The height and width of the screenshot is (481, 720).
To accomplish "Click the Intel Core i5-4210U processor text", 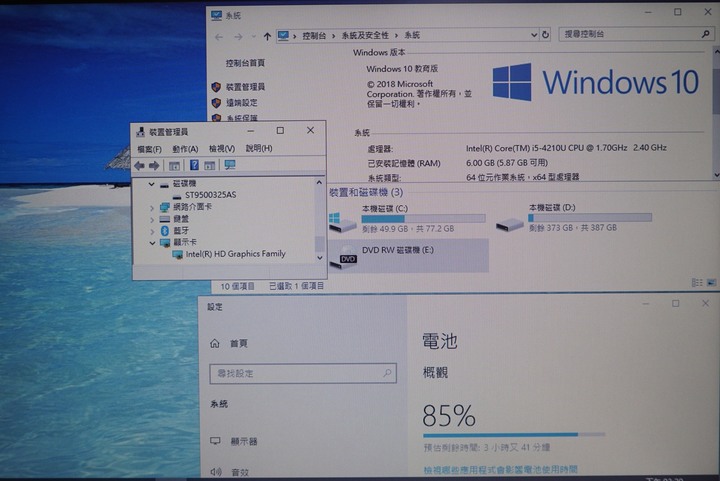I will [566, 148].
